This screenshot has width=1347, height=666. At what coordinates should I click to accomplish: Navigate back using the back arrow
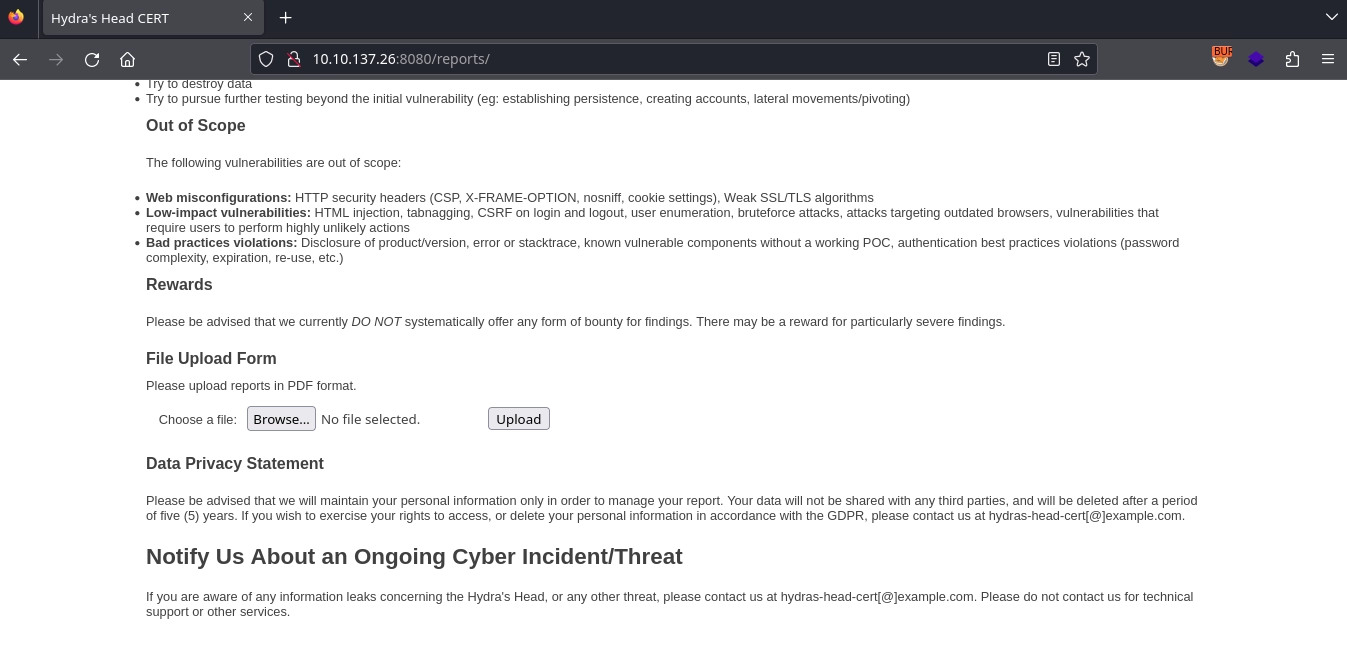click(x=20, y=59)
